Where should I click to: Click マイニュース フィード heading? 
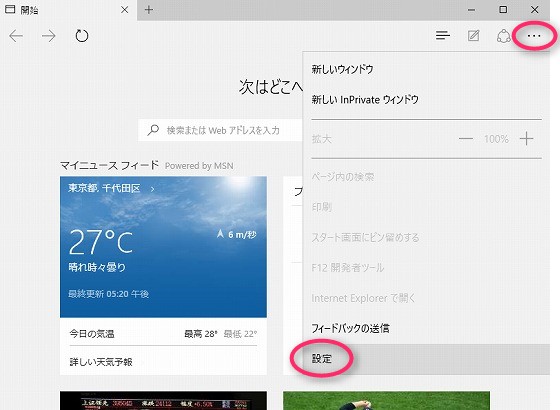pos(109,165)
